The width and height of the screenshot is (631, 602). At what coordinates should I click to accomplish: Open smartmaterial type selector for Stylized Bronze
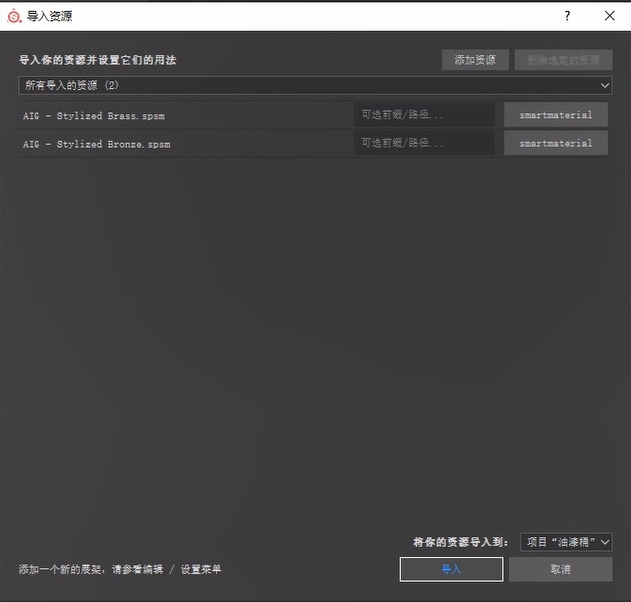pyautogui.click(x=556, y=143)
